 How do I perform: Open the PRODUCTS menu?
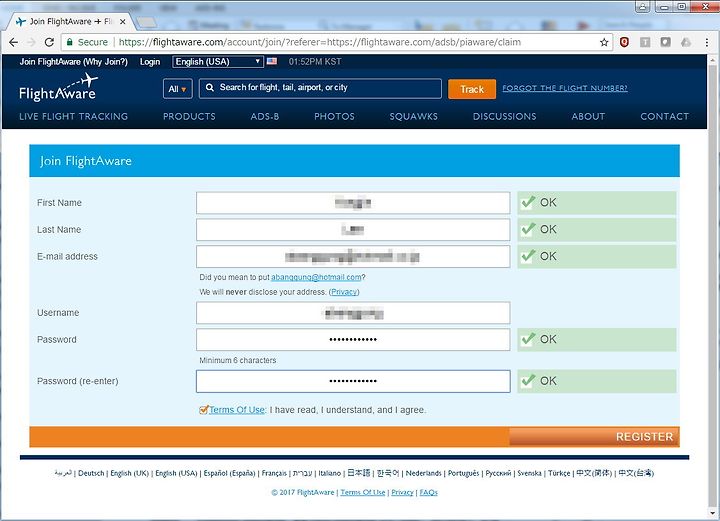click(x=189, y=117)
